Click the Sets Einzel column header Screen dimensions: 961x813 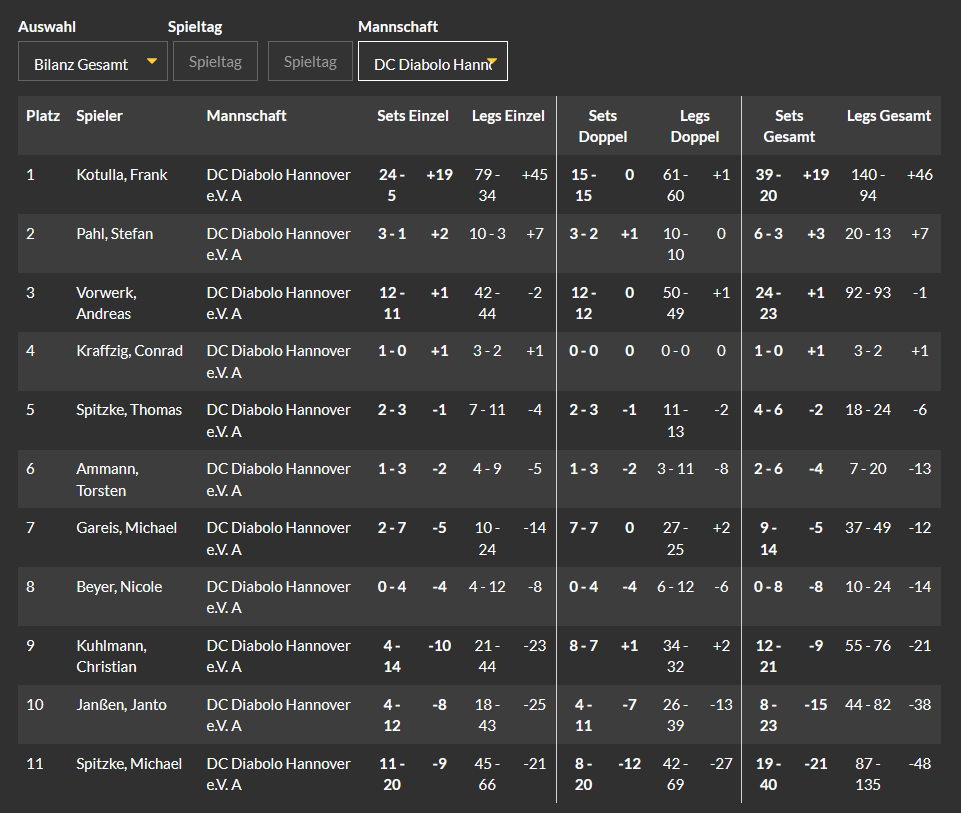tap(412, 116)
